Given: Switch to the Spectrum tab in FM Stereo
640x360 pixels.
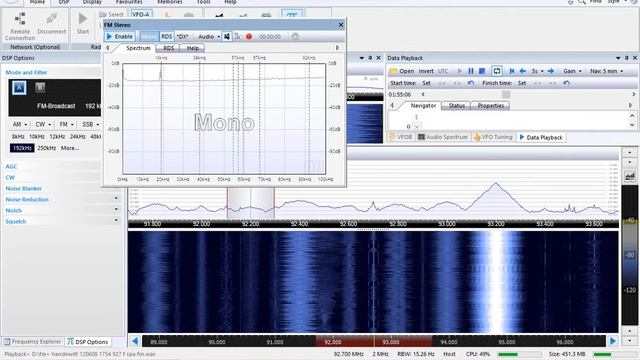Looking at the screenshot, I should click(x=138, y=48).
